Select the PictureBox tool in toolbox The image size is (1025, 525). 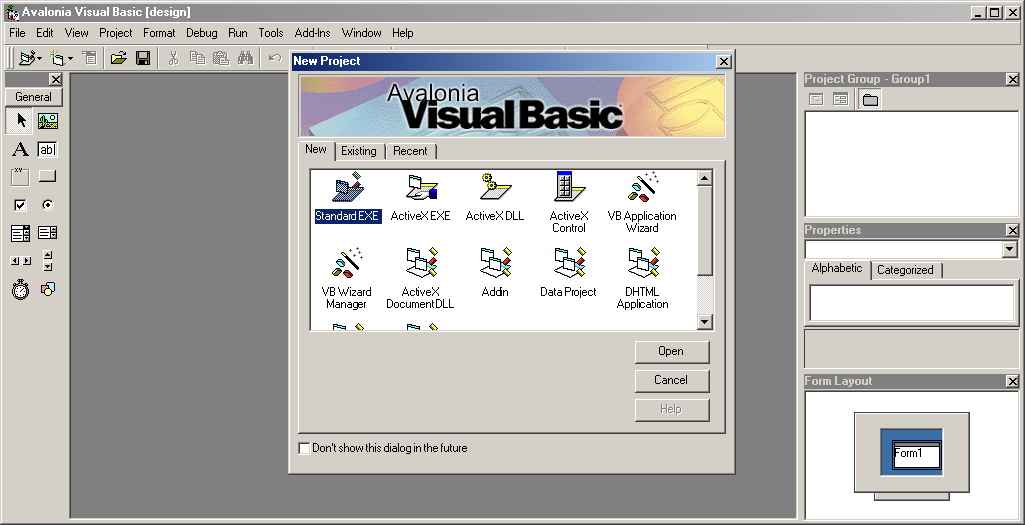pyautogui.click(x=47, y=122)
